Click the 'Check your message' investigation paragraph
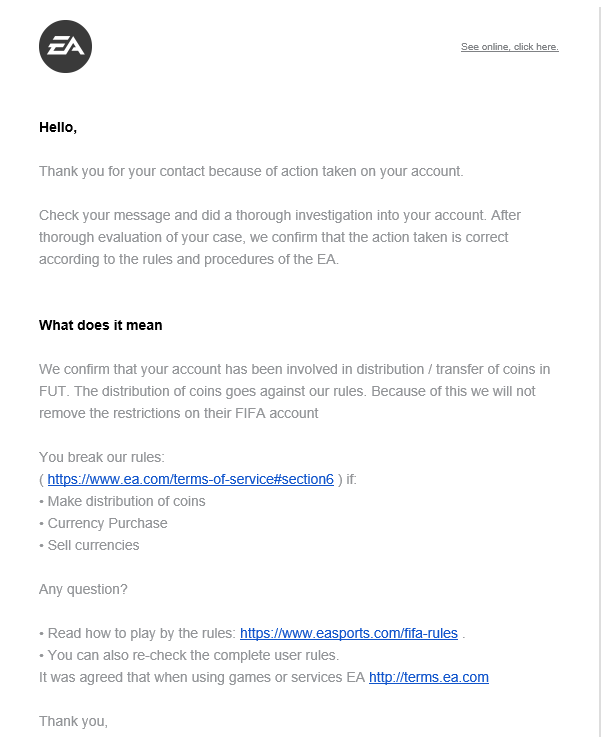601x737 pixels. (x=280, y=237)
